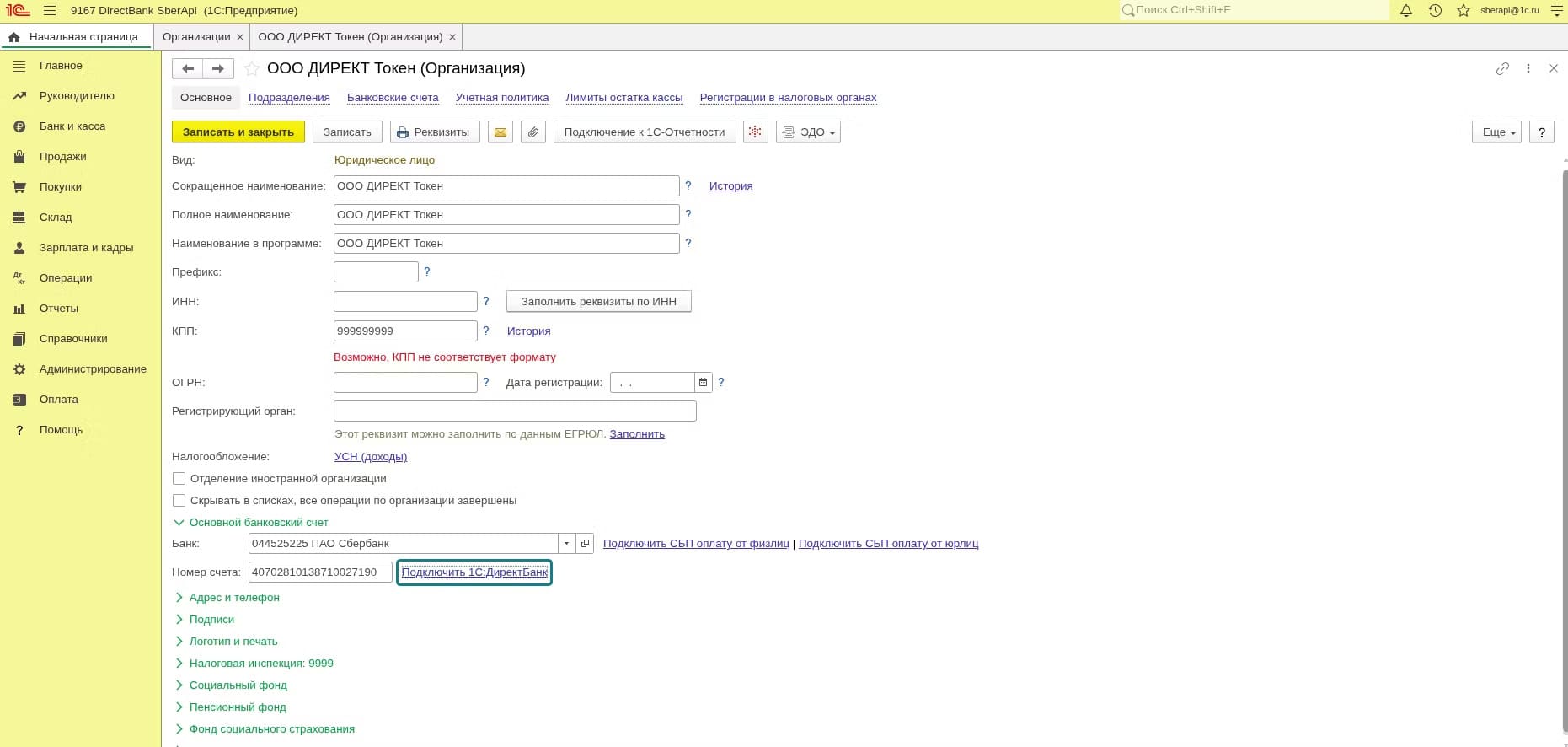The width and height of the screenshot is (1568, 747).
Task: Click Подключить 1С:ДиректБанк link
Action: (x=474, y=572)
